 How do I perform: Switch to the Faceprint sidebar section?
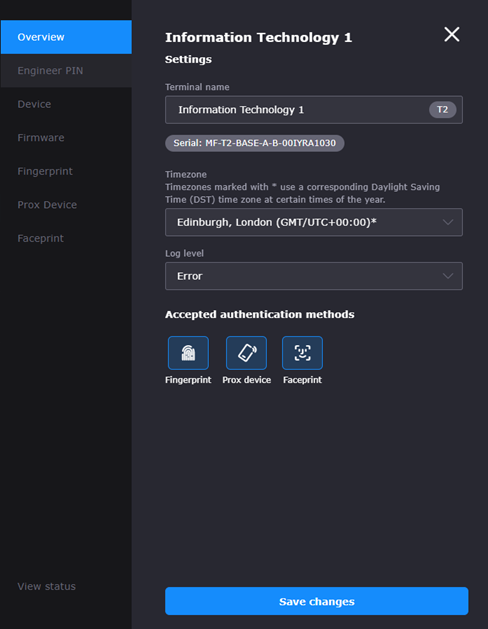[66, 238]
